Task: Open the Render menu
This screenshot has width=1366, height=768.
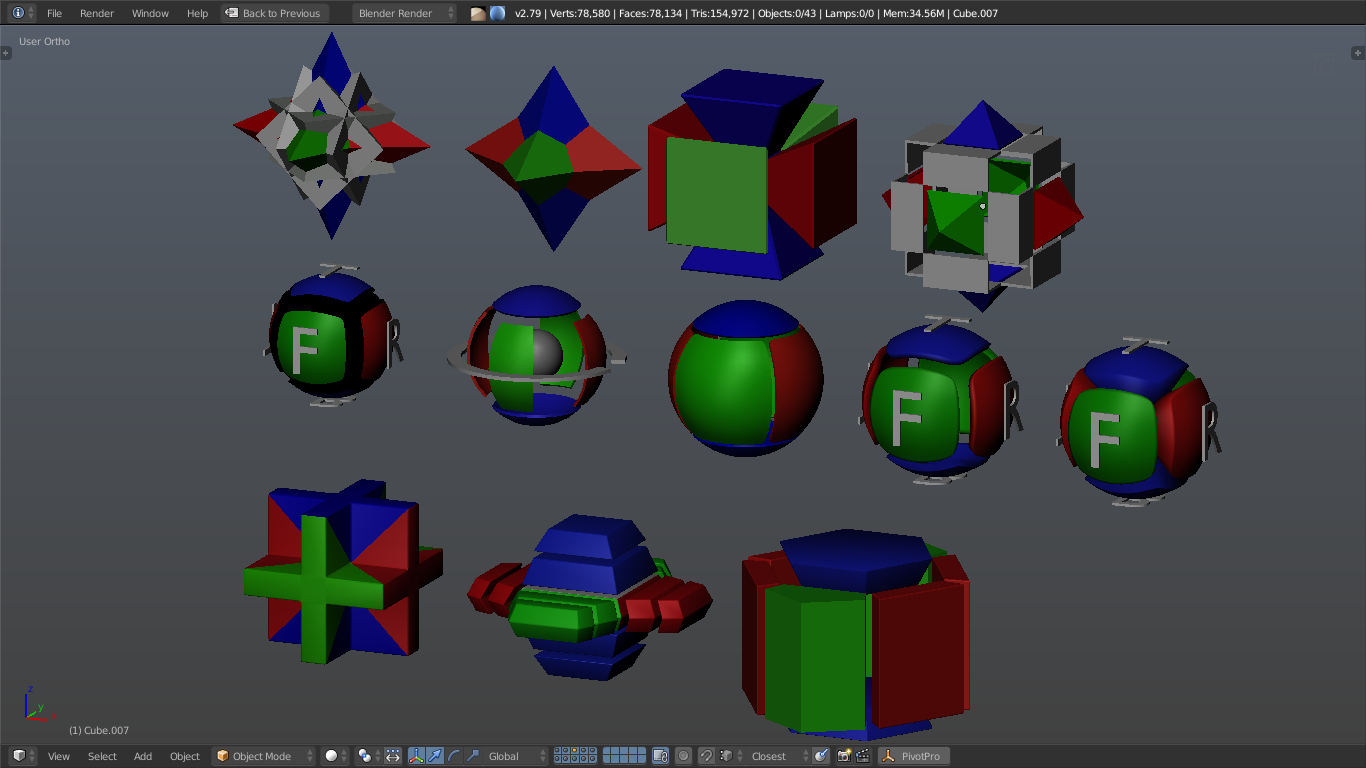Action: click(97, 13)
